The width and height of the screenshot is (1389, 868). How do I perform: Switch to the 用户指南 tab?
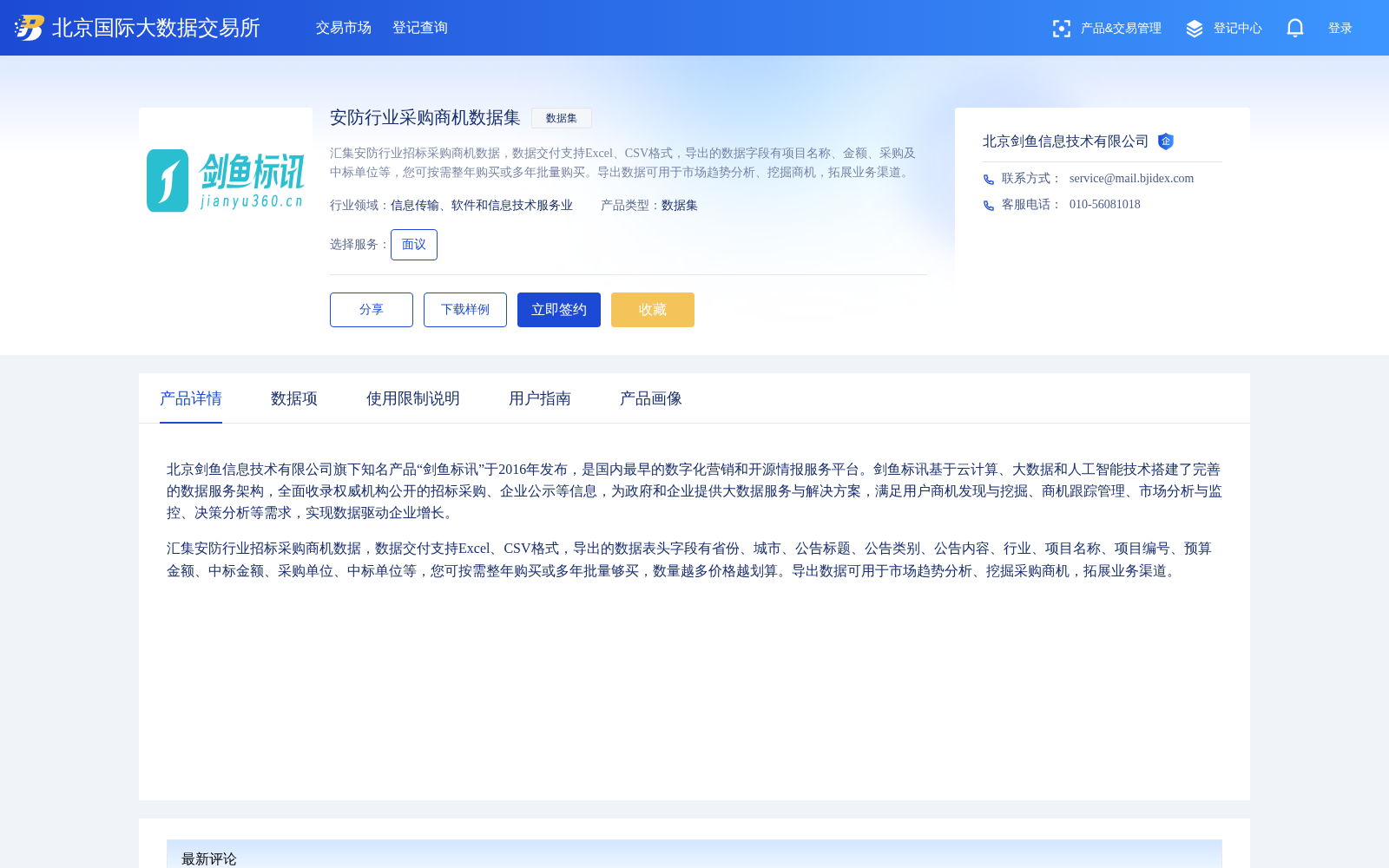pyautogui.click(x=540, y=398)
